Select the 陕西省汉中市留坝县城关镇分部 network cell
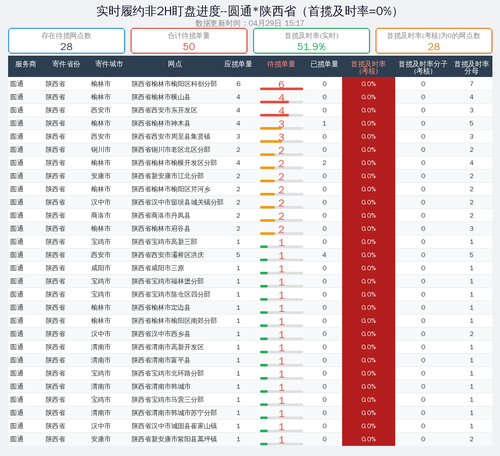The image size is (500, 456). pyautogui.click(x=177, y=203)
